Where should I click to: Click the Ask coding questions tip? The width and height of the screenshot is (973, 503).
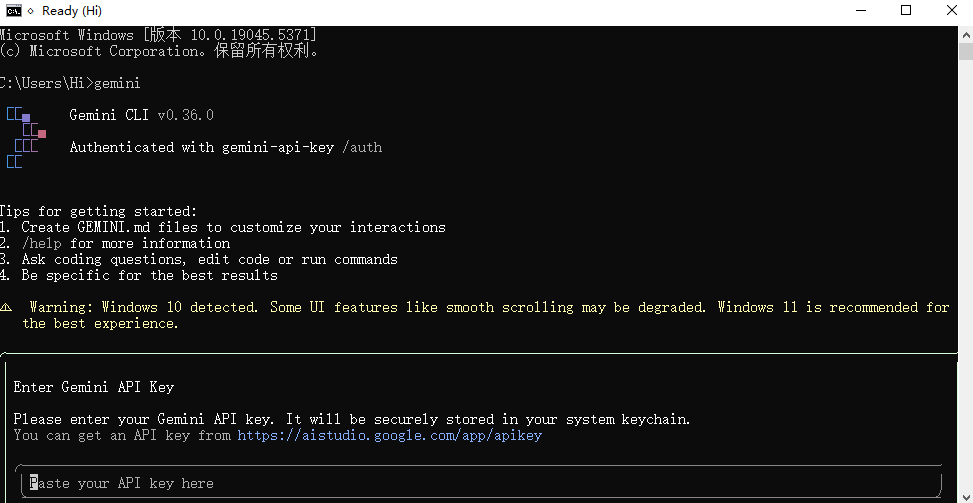(x=199, y=259)
